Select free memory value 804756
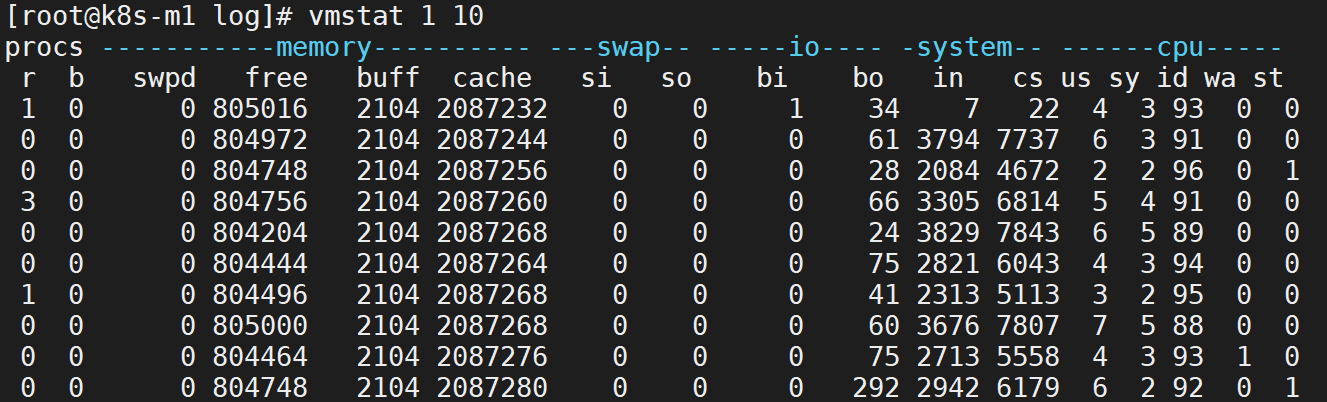This screenshot has height=402, width=1327. coord(260,202)
